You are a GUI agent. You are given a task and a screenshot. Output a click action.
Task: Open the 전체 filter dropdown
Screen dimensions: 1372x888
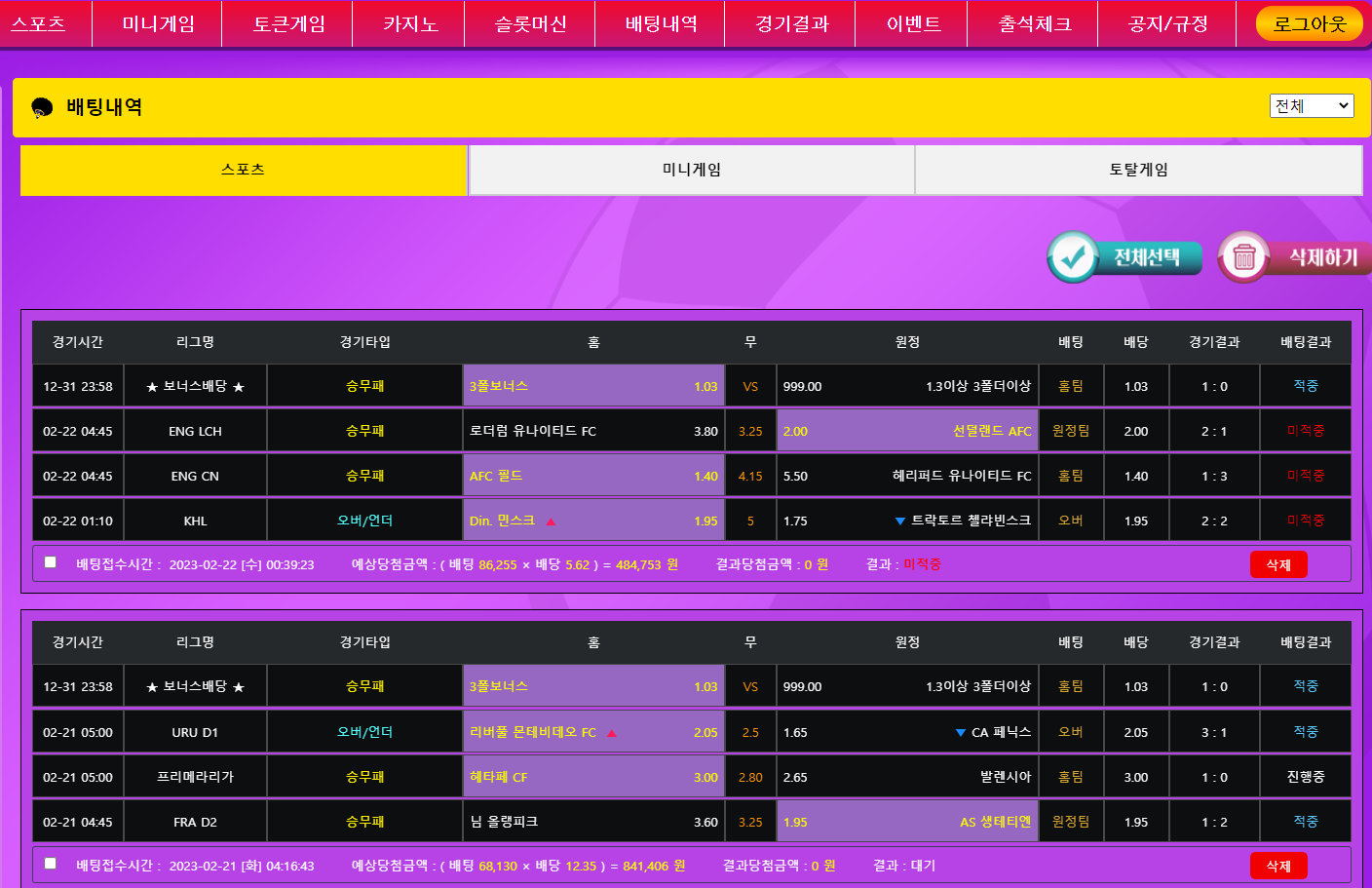click(x=1312, y=106)
